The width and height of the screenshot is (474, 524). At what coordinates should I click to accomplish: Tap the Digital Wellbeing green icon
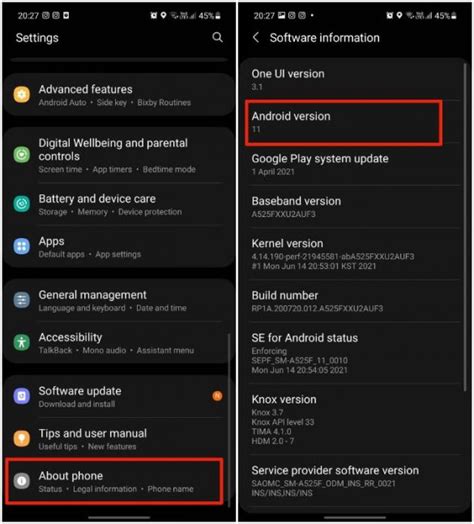pos(22,155)
